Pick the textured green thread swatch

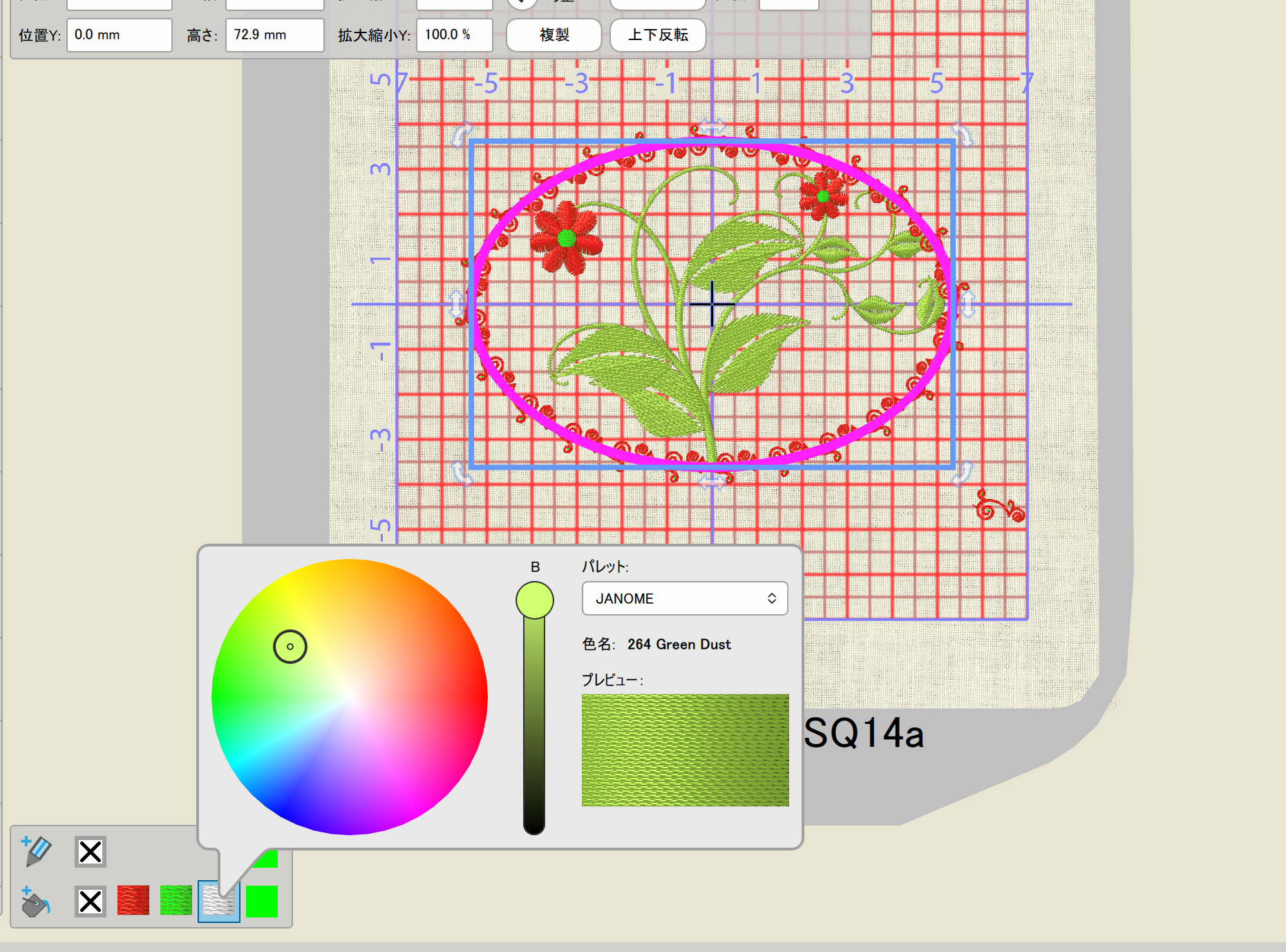[x=176, y=902]
